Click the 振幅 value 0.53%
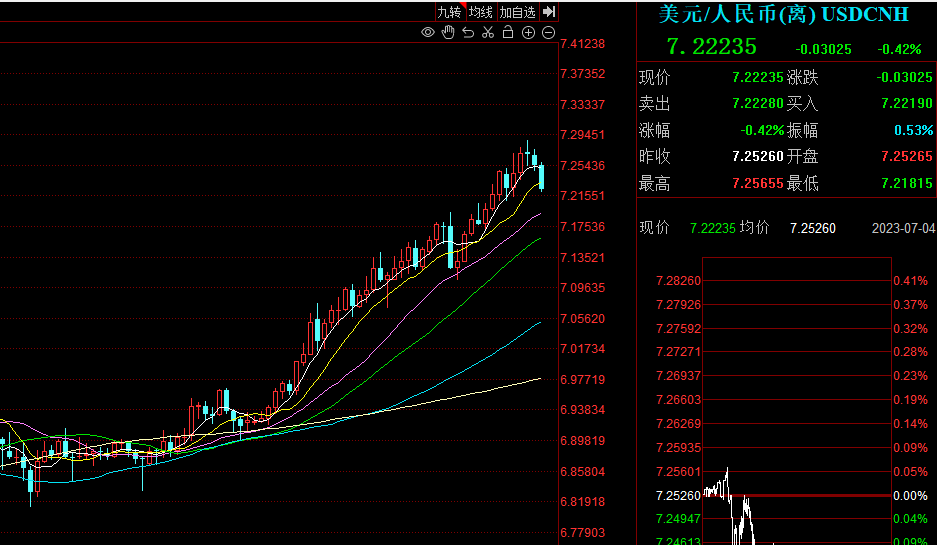This screenshot has width=937, height=545. click(914, 130)
